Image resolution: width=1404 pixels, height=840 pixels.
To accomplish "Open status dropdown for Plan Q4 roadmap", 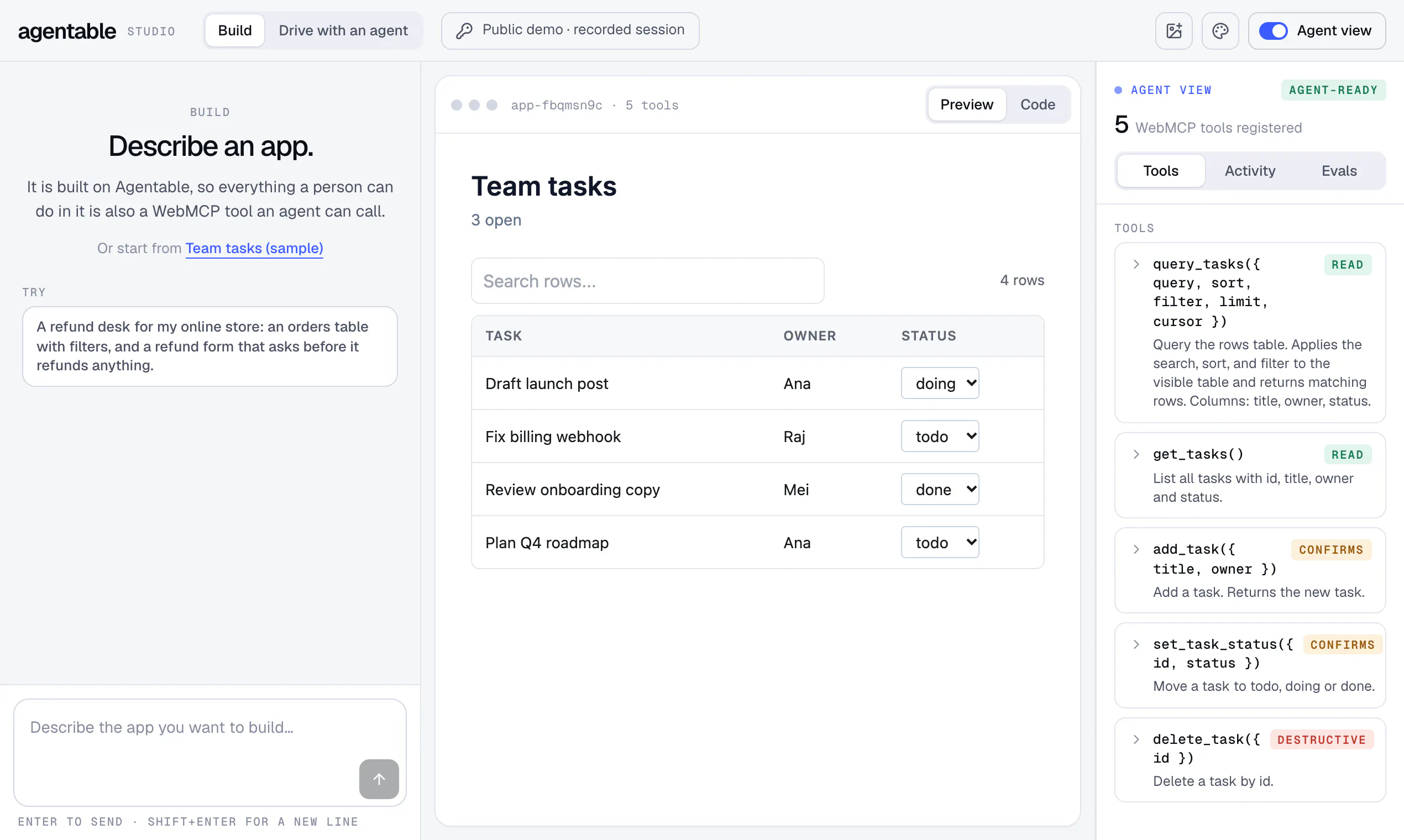I will (x=940, y=543).
